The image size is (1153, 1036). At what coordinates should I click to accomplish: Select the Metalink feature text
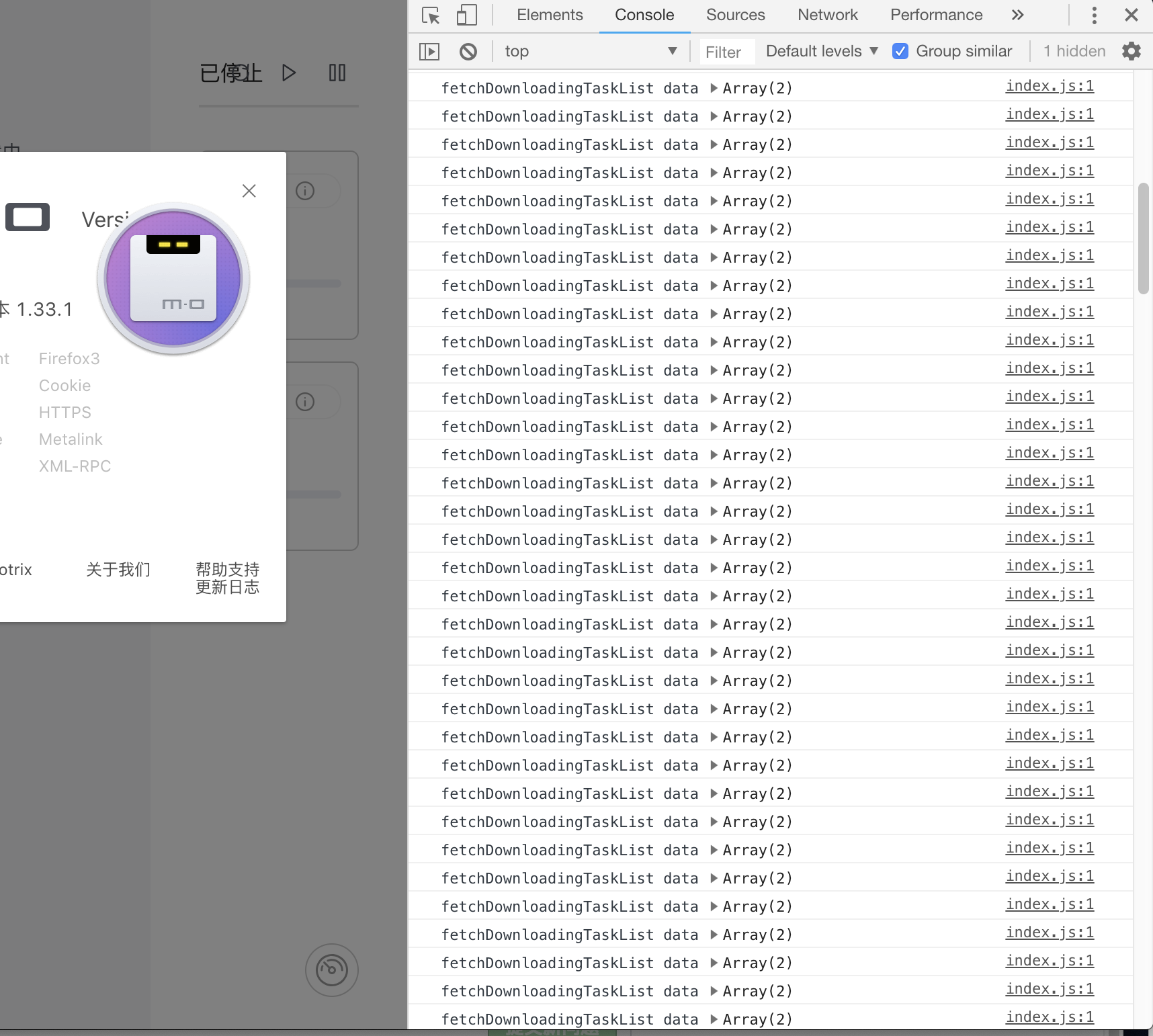coord(71,439)
